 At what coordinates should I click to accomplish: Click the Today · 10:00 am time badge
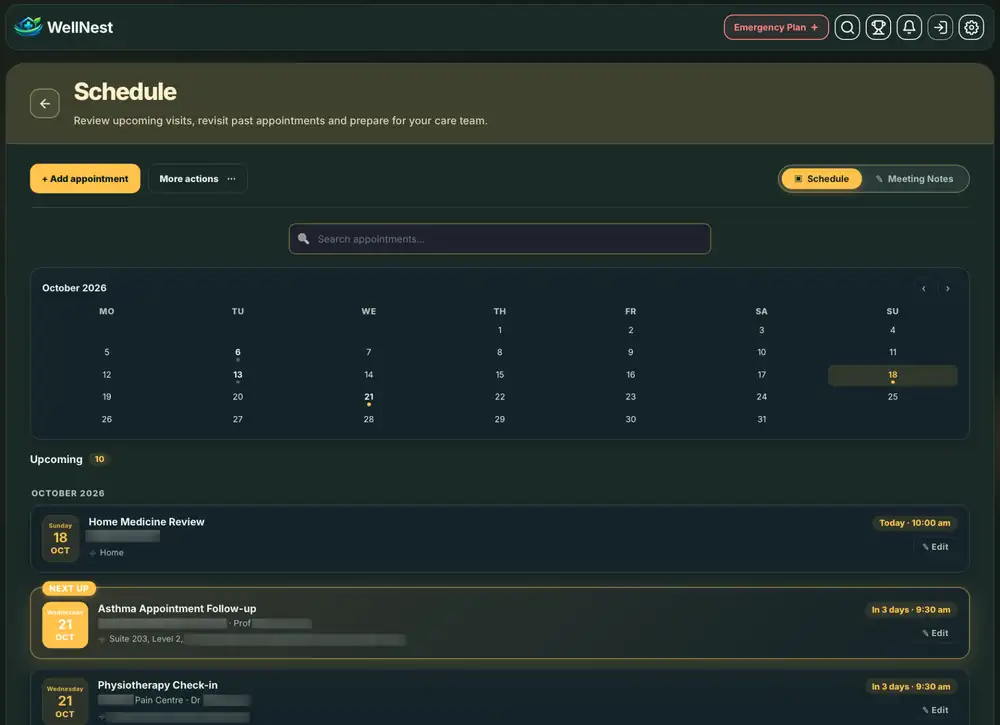pyautogui.click(x=915, y=523)
